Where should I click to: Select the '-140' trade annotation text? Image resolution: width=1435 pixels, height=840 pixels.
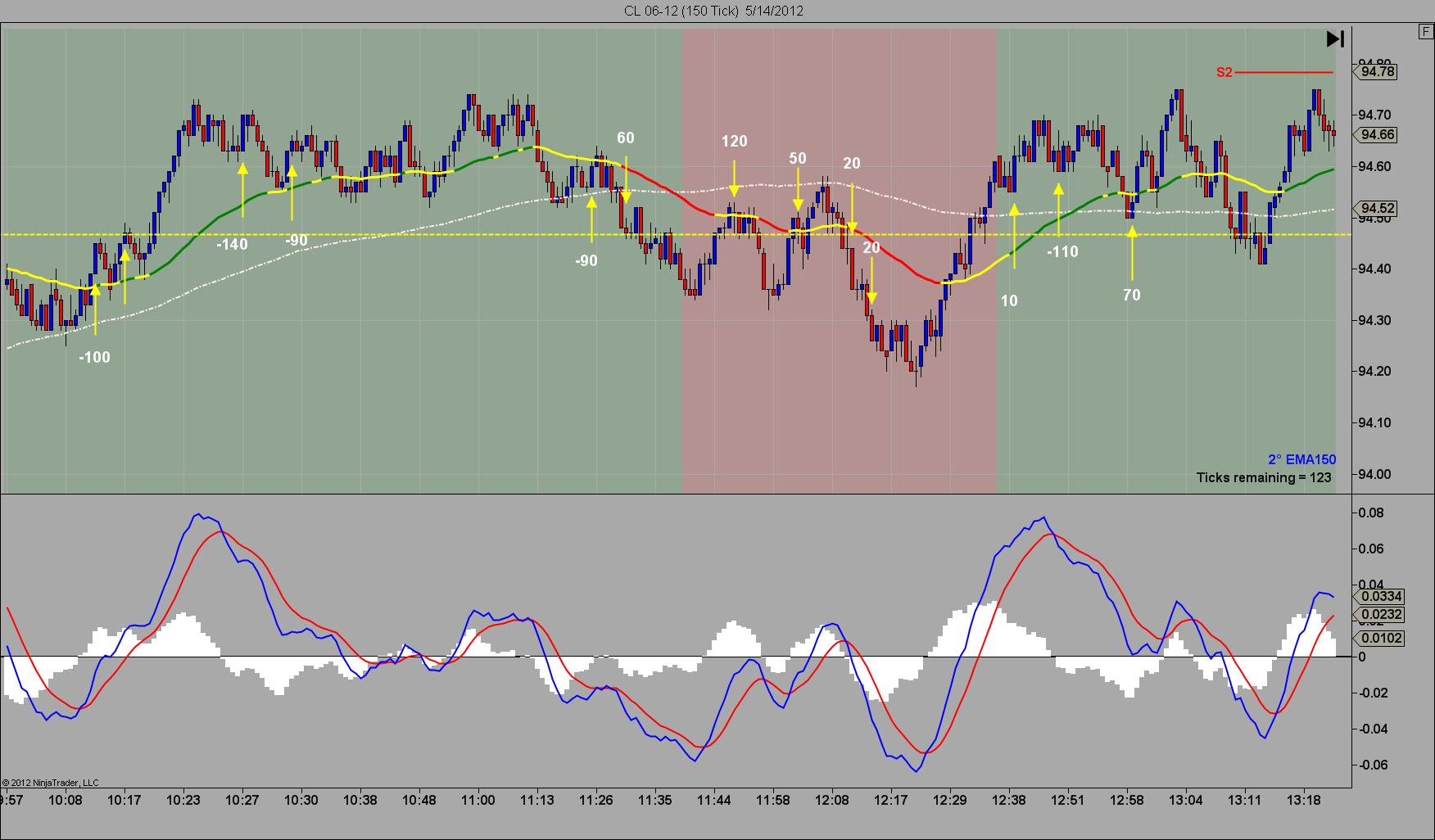(x=232, y=244)
